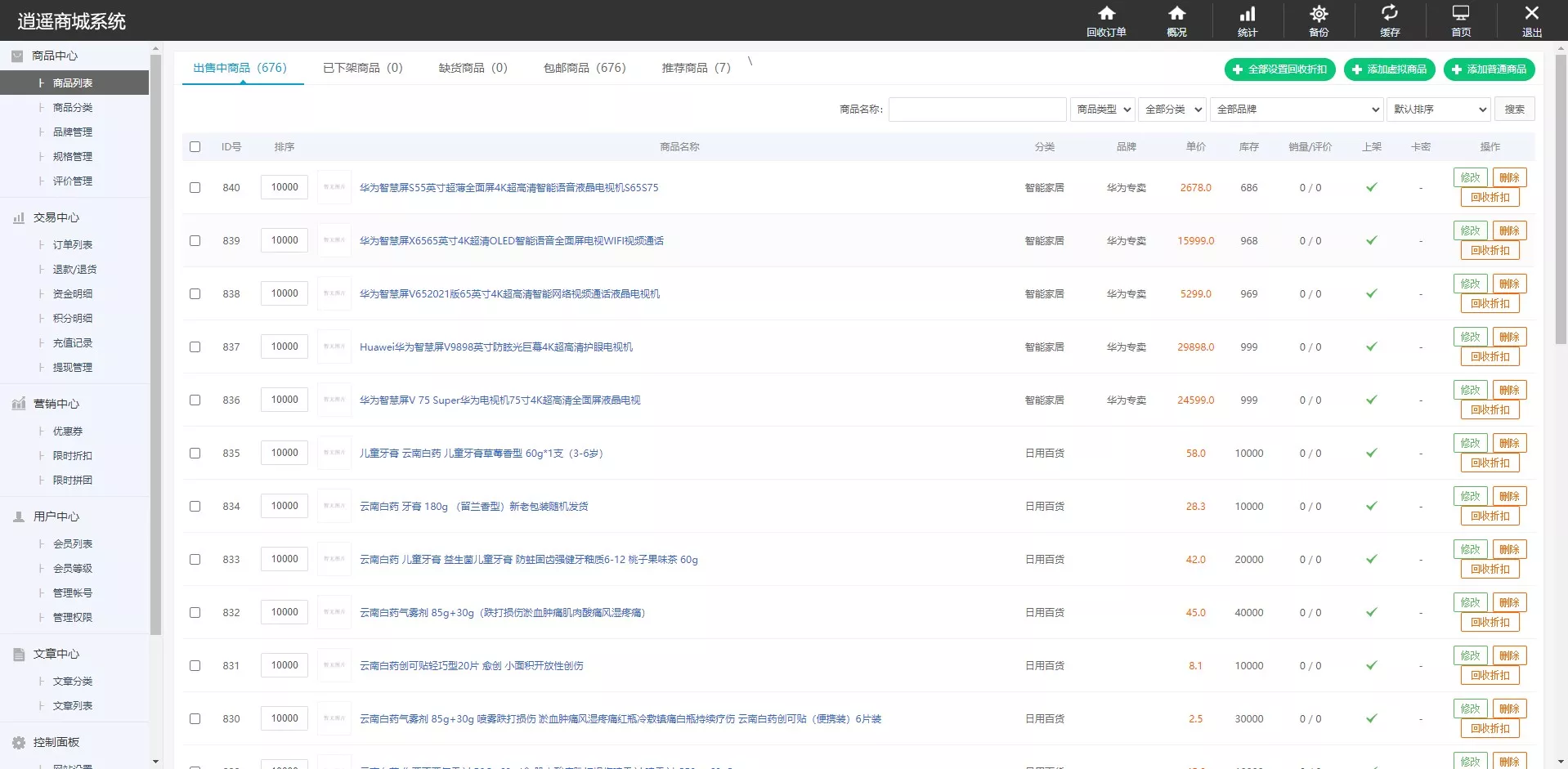The image size is (1568, 769).
Task: Open the 商品类型 dropdown filter
Action: click(1102, 110)
